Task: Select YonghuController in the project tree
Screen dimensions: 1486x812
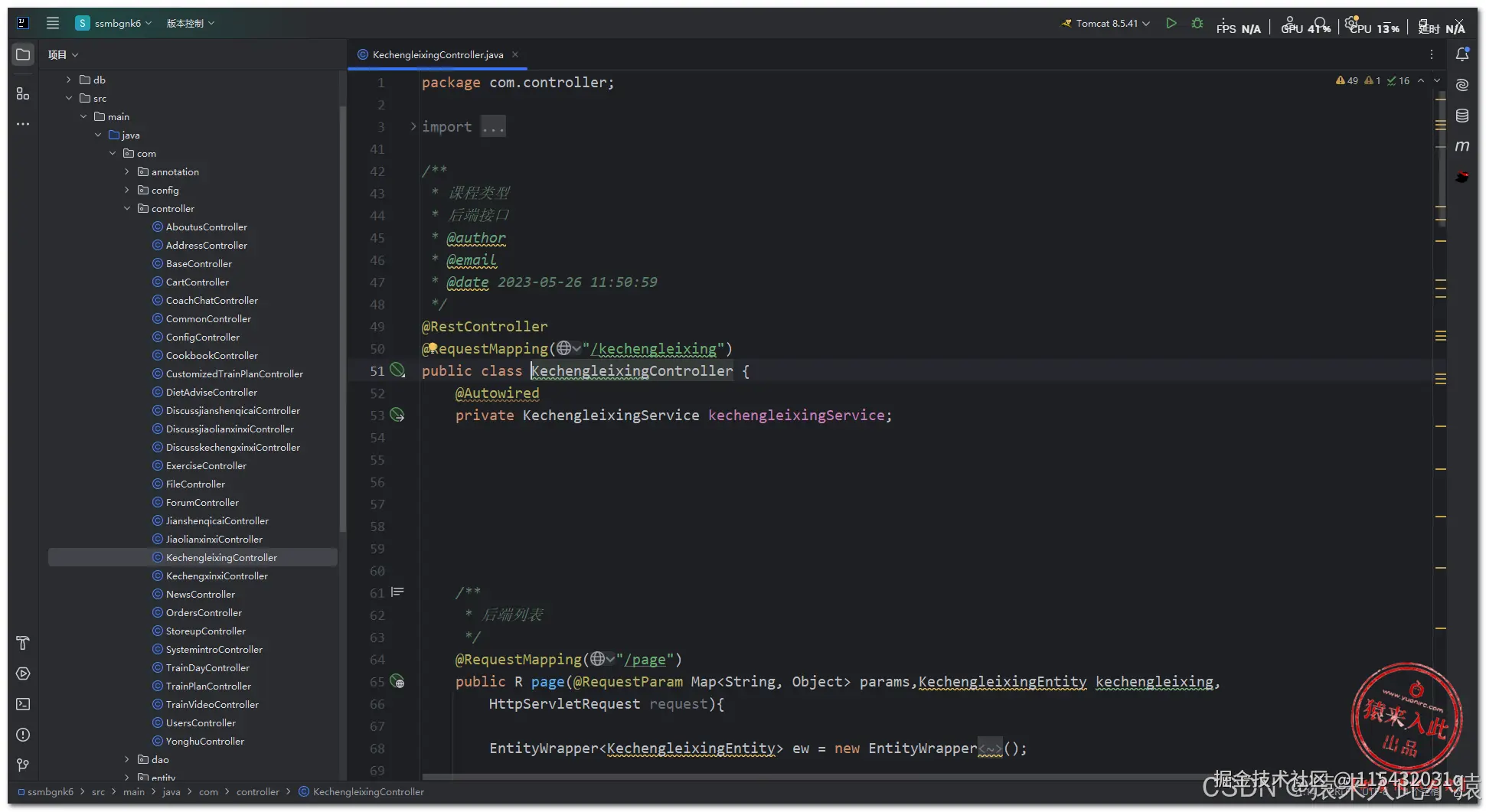Action: (x=205, y=741)
